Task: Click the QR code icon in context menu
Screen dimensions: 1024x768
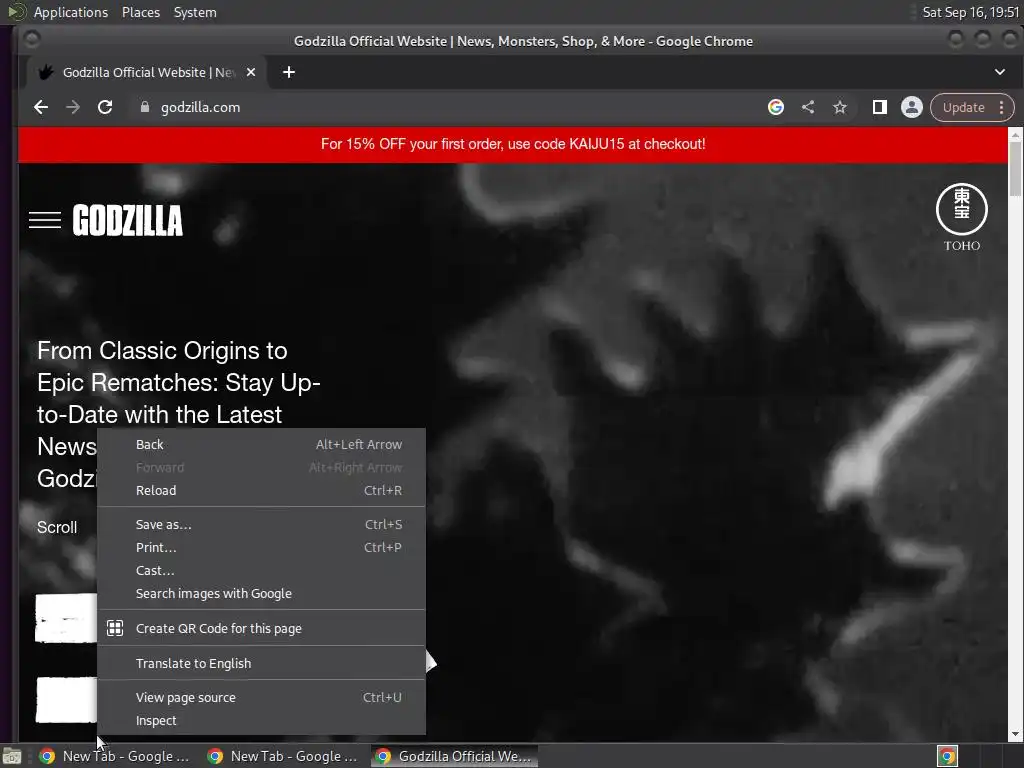Action: point(115,628)
